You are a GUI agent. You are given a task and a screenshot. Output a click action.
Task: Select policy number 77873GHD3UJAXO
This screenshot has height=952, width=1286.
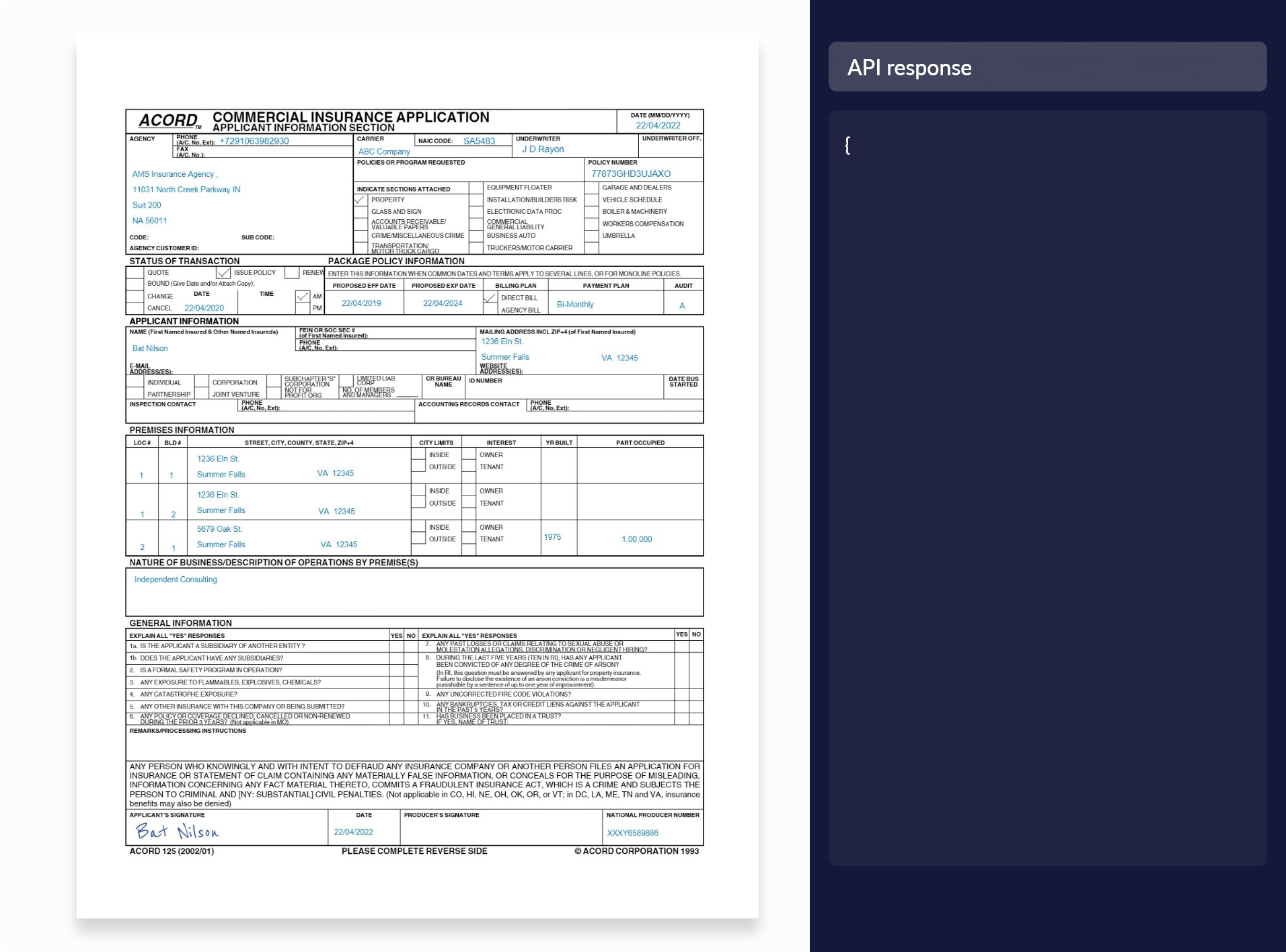[x=631, y=173]
